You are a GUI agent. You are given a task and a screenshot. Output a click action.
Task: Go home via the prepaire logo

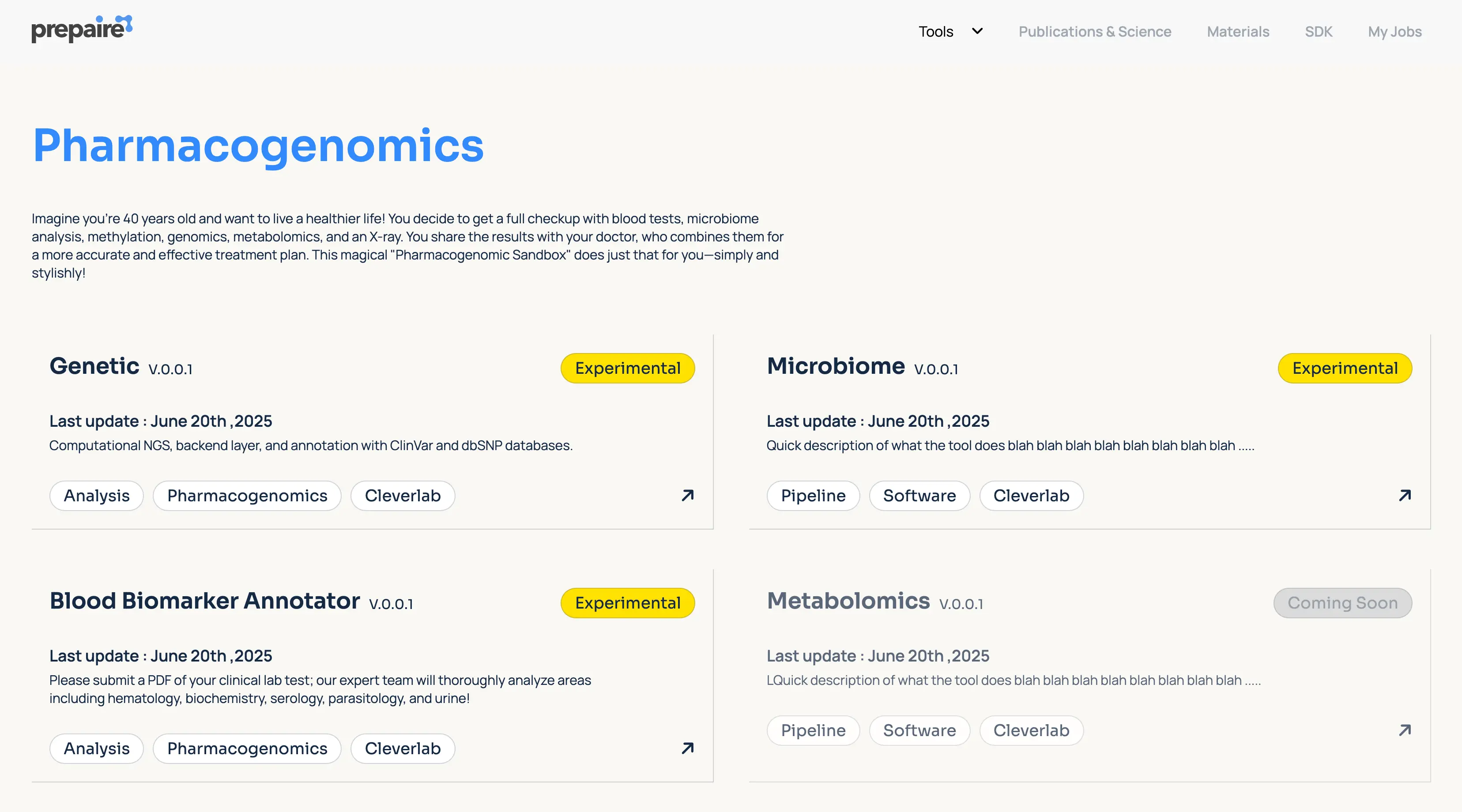pyautogui.click(x=82, y=29)
